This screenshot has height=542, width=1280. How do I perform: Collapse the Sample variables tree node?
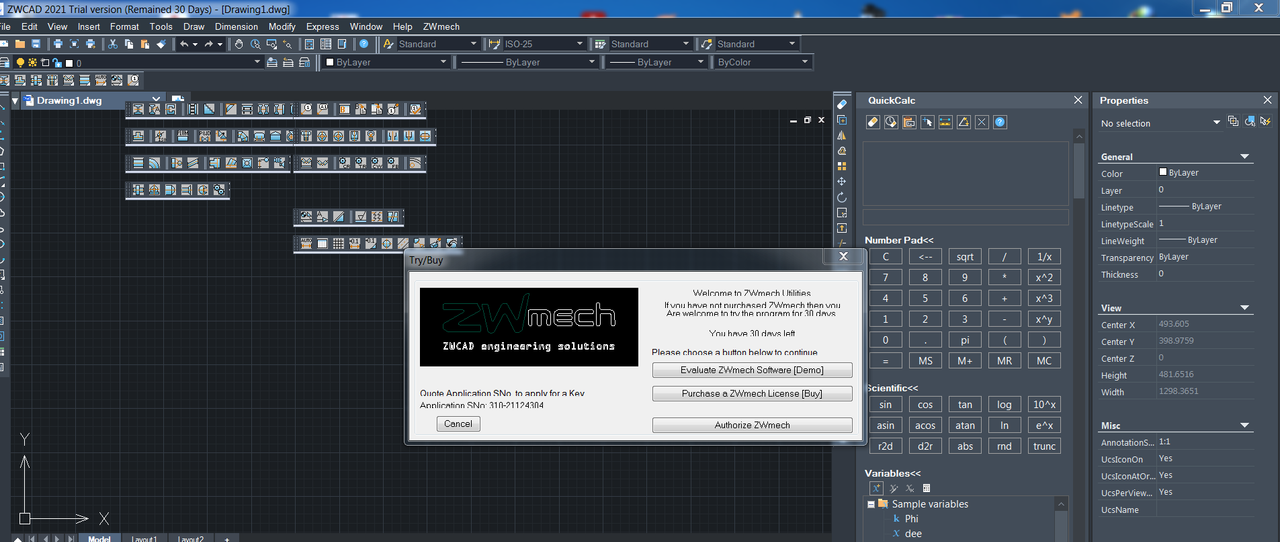click(x=871, y=504)
